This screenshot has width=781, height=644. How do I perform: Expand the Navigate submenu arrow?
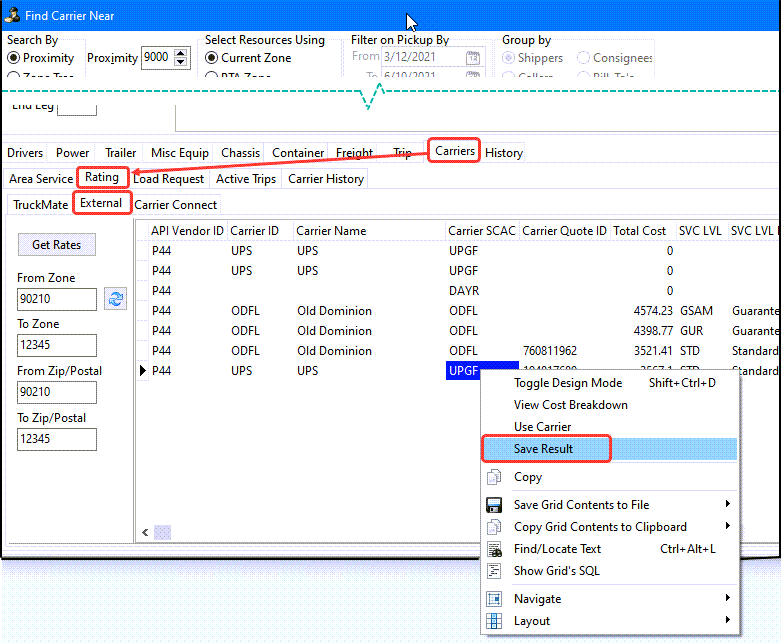pyautogui.click(x=727, y=599)
